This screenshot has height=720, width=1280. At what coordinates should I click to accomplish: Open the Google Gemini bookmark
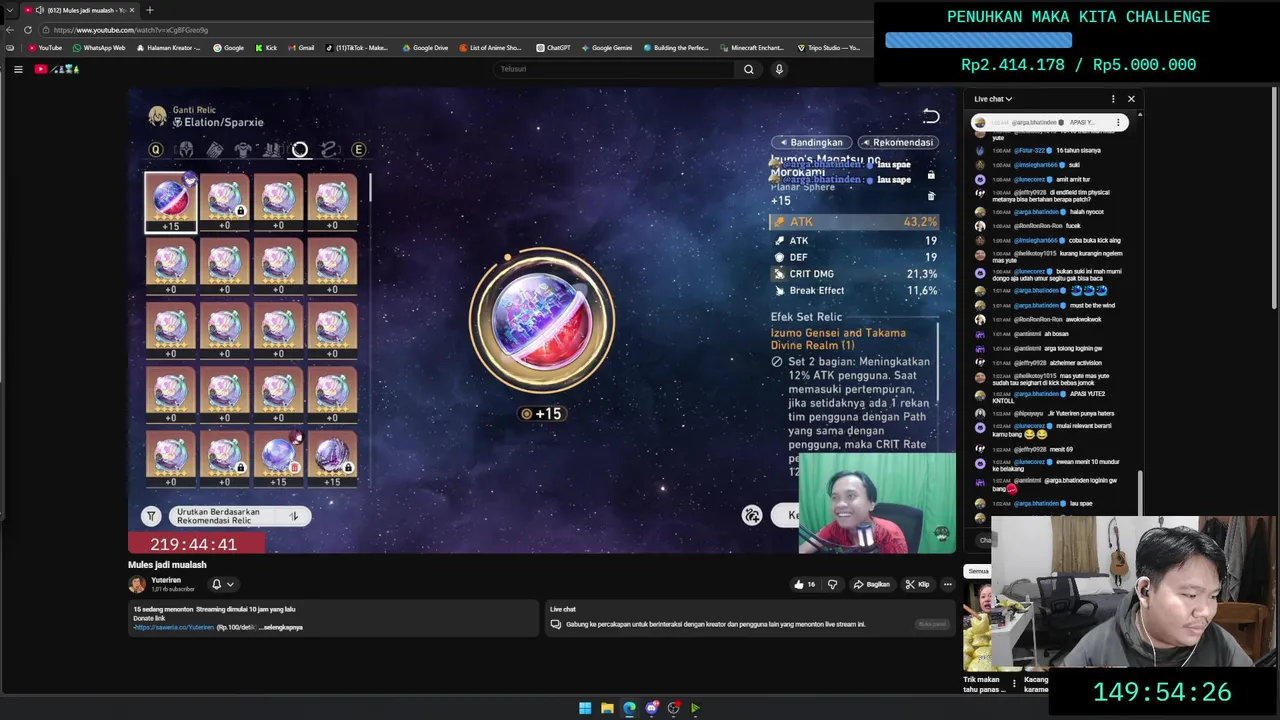coord(606,48)
